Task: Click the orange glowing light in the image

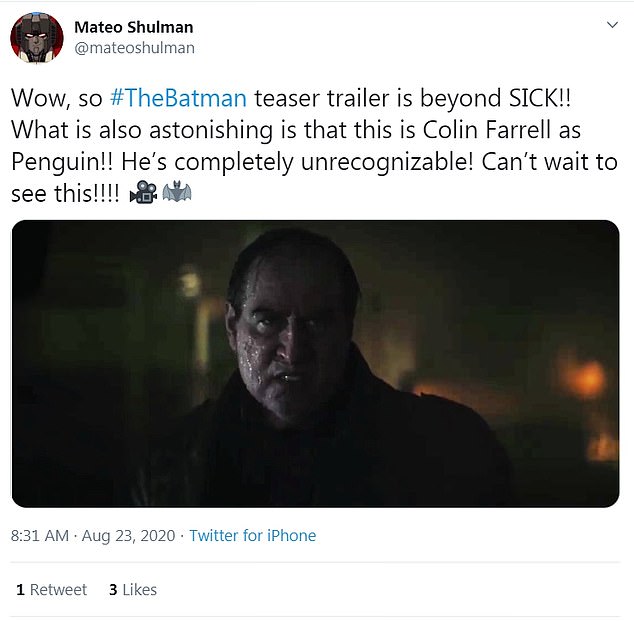Action: (x=583, y=379)
